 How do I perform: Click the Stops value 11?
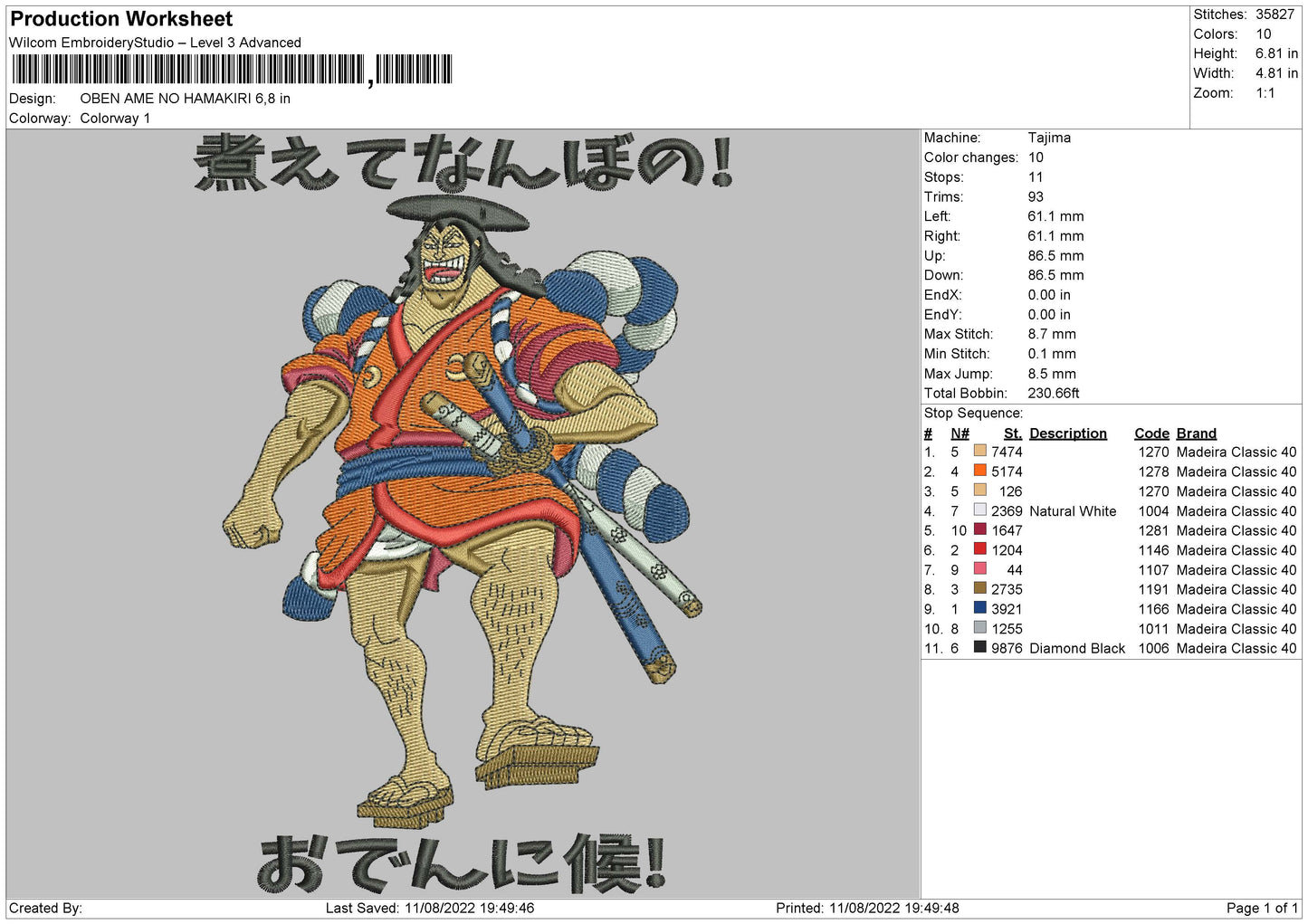pos(1036,177)
